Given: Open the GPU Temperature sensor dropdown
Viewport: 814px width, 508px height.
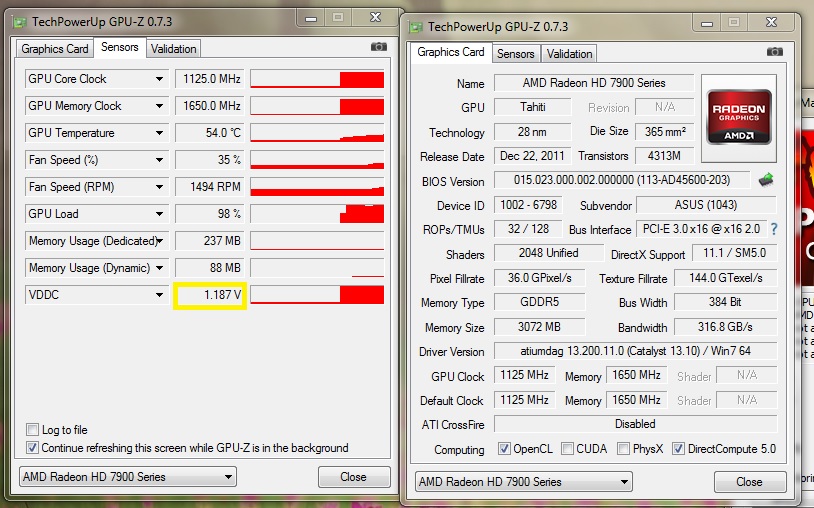Looking at the screenshot, I should (159, 133).
